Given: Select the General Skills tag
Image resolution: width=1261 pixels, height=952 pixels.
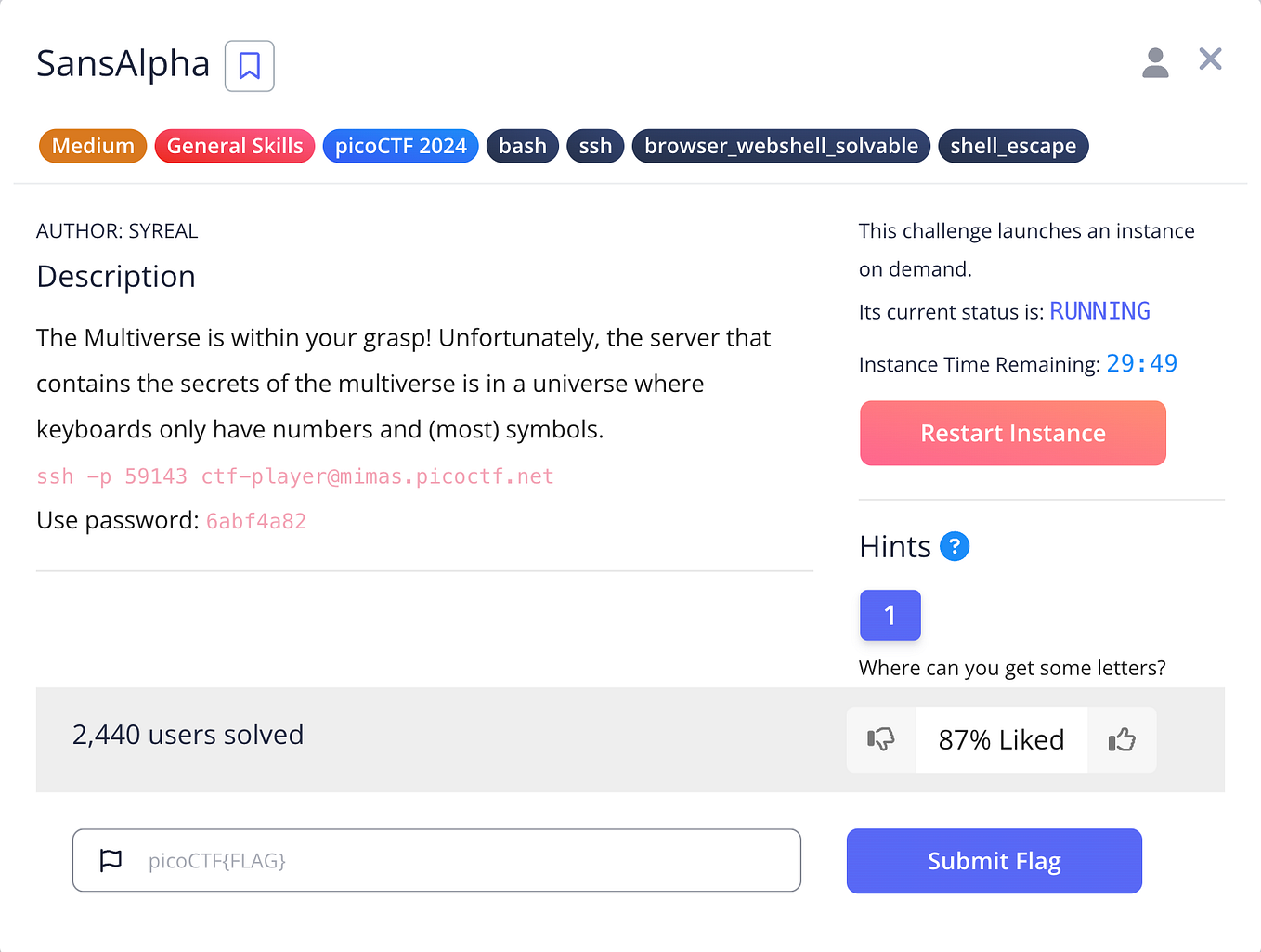Looking at the screenshot, I should tap(235, 146).
